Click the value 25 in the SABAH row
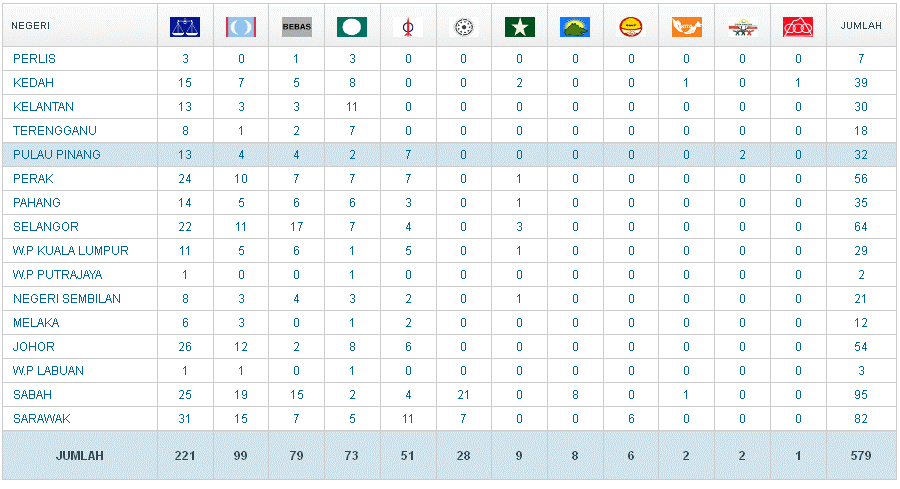900x489 pixels. point(185,395)
